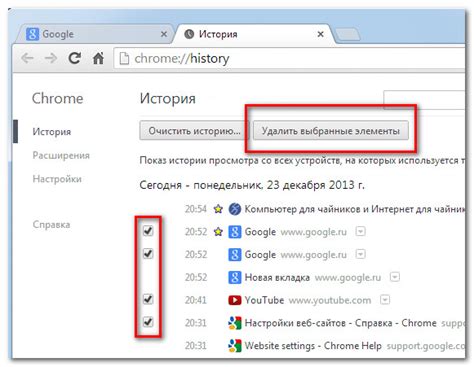Open Настройки in the sidebar
The height and width of the screenshot is (367, 474).
click(x=57, y=179)
